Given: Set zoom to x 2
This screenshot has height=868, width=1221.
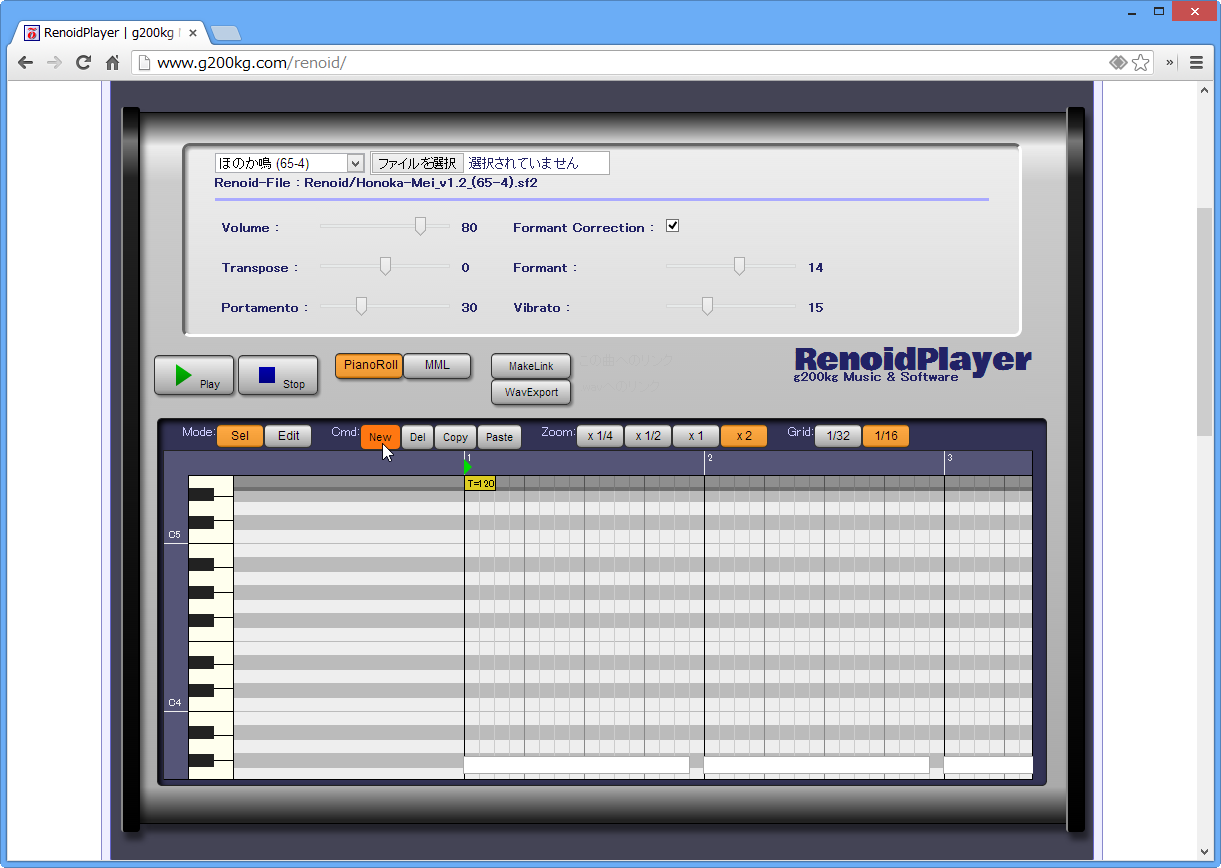Looking at the screenshot, I should pos(744,436).
